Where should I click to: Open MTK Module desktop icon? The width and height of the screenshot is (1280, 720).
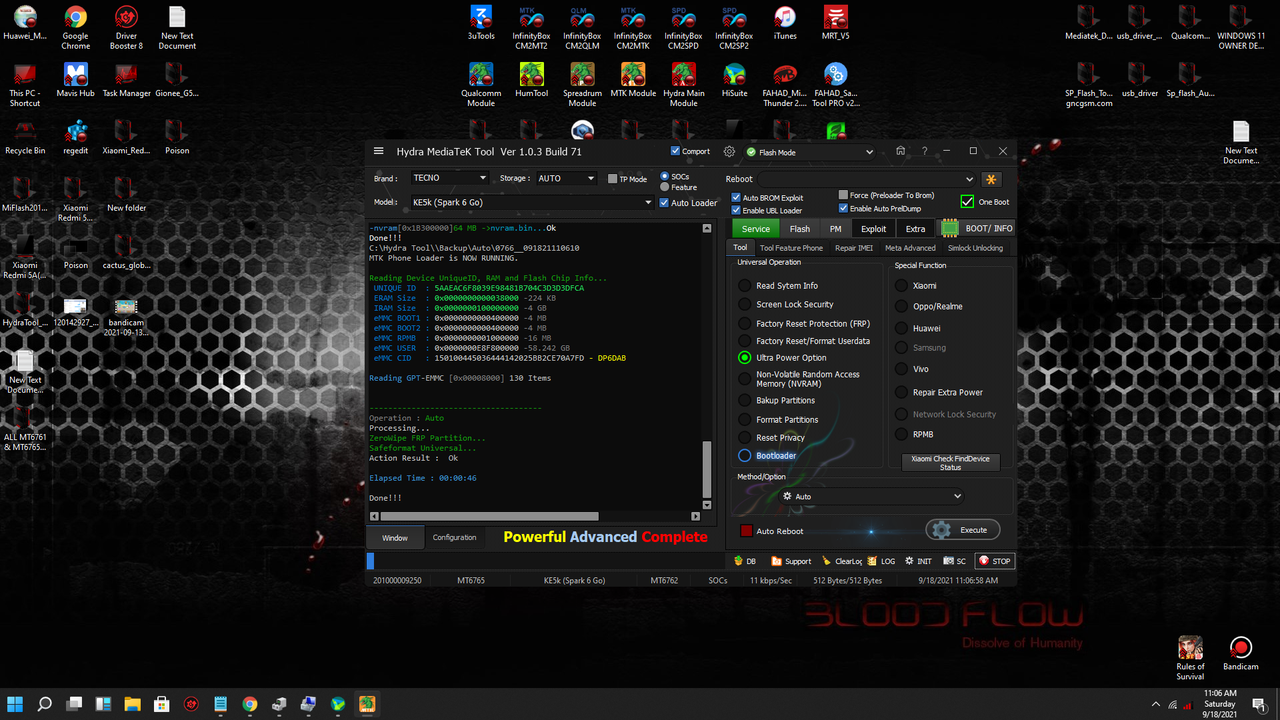pyautogui.click(x=633, y=80)
